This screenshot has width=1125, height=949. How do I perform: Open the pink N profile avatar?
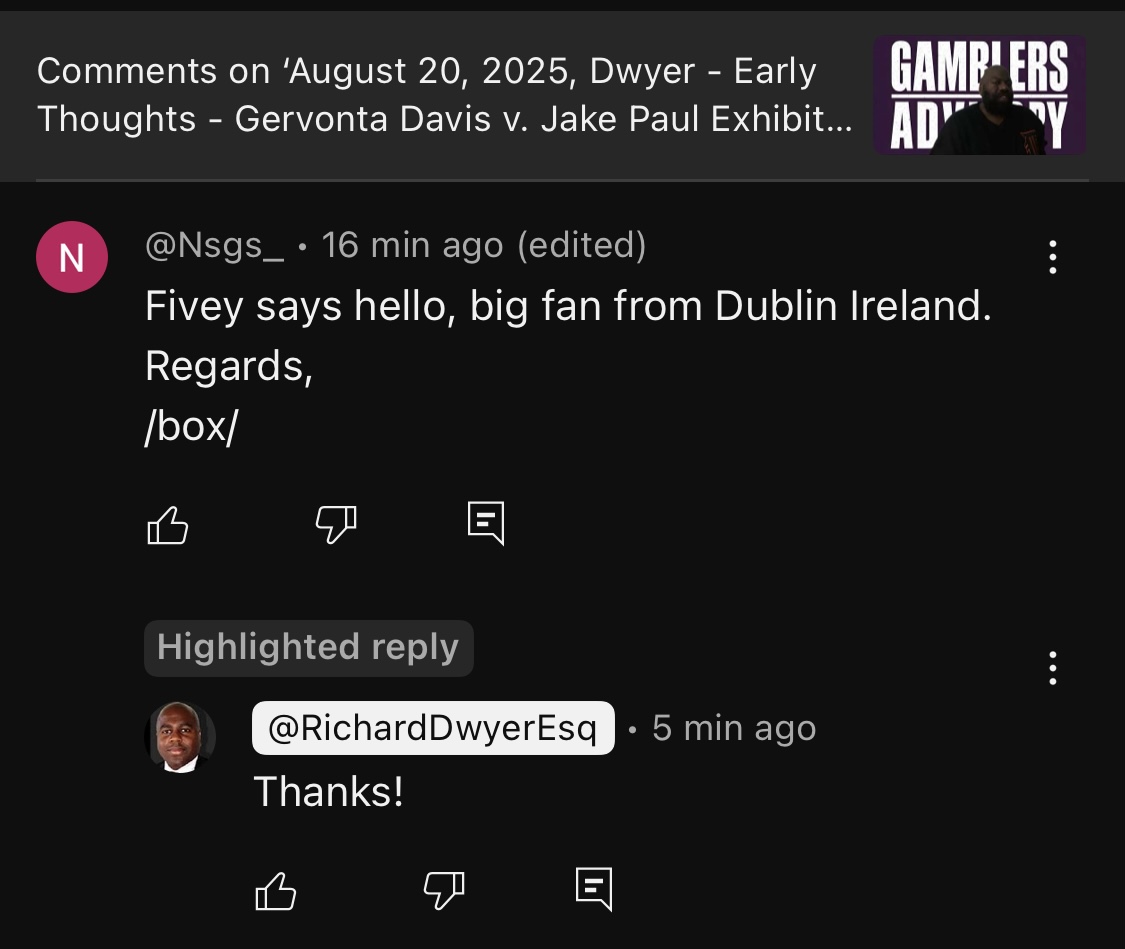point(72,257)
